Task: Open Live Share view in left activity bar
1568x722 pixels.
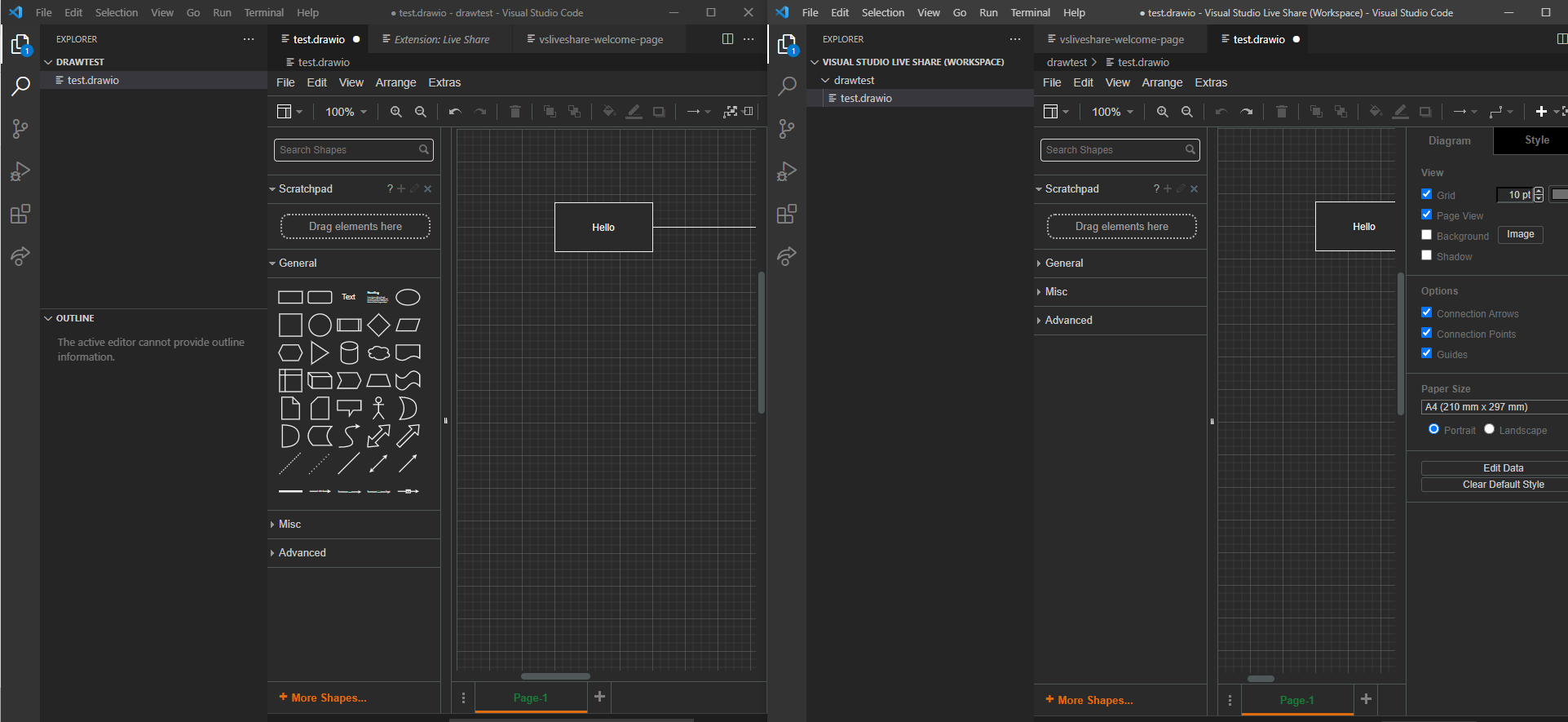Action: (x=20, y=256)
